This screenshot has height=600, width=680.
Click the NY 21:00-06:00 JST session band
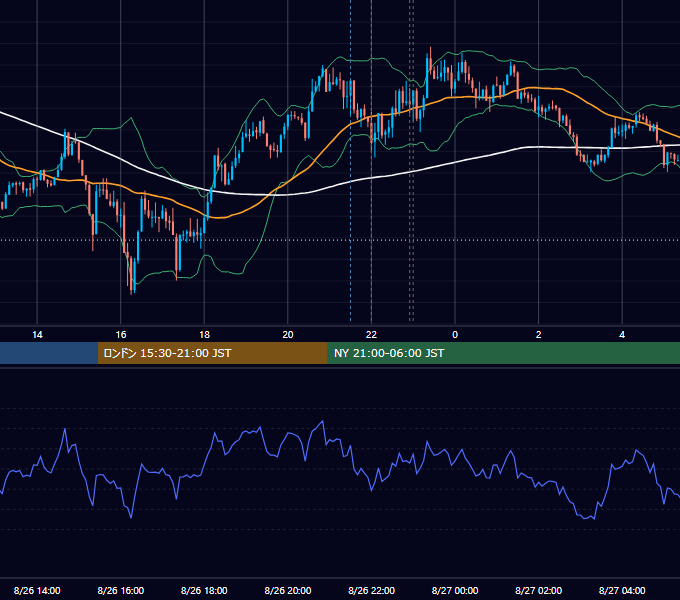[503, 353]
